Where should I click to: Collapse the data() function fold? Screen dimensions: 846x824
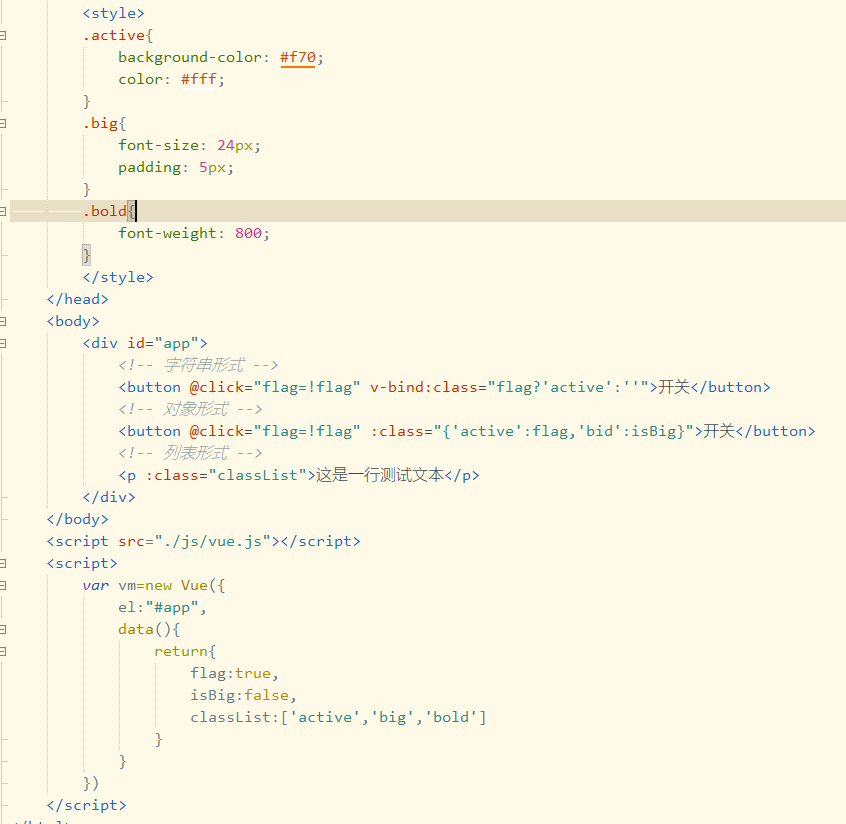3,629
